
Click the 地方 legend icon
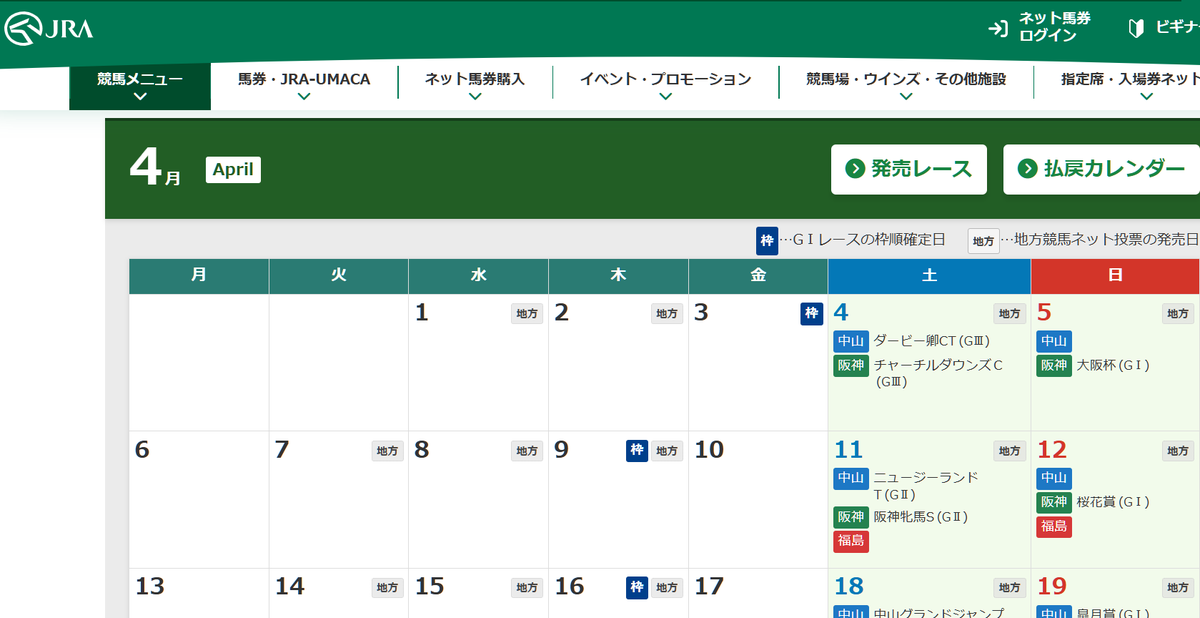point(983,241)
